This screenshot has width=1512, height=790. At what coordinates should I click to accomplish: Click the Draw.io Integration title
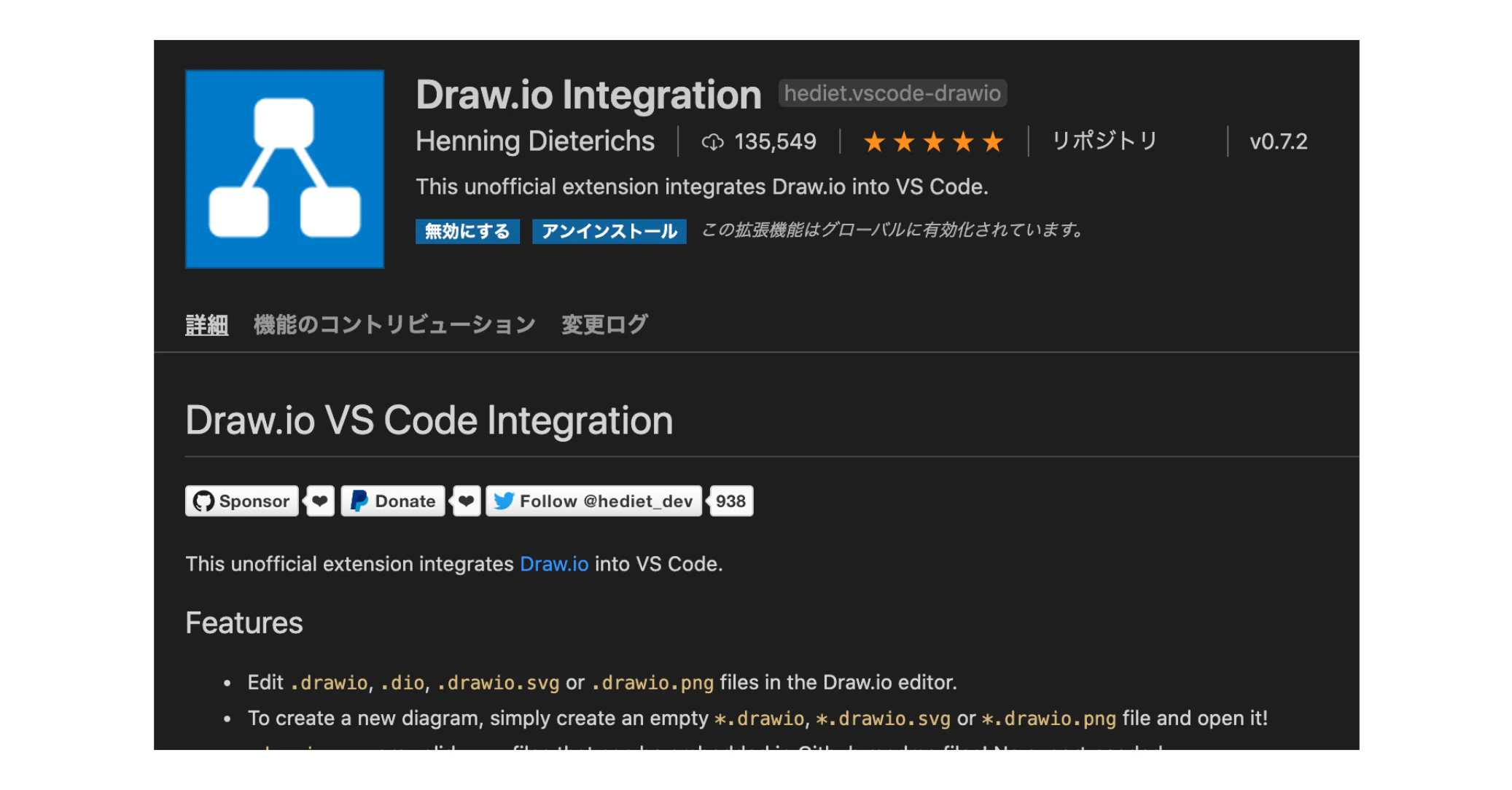tap(588, 95)
